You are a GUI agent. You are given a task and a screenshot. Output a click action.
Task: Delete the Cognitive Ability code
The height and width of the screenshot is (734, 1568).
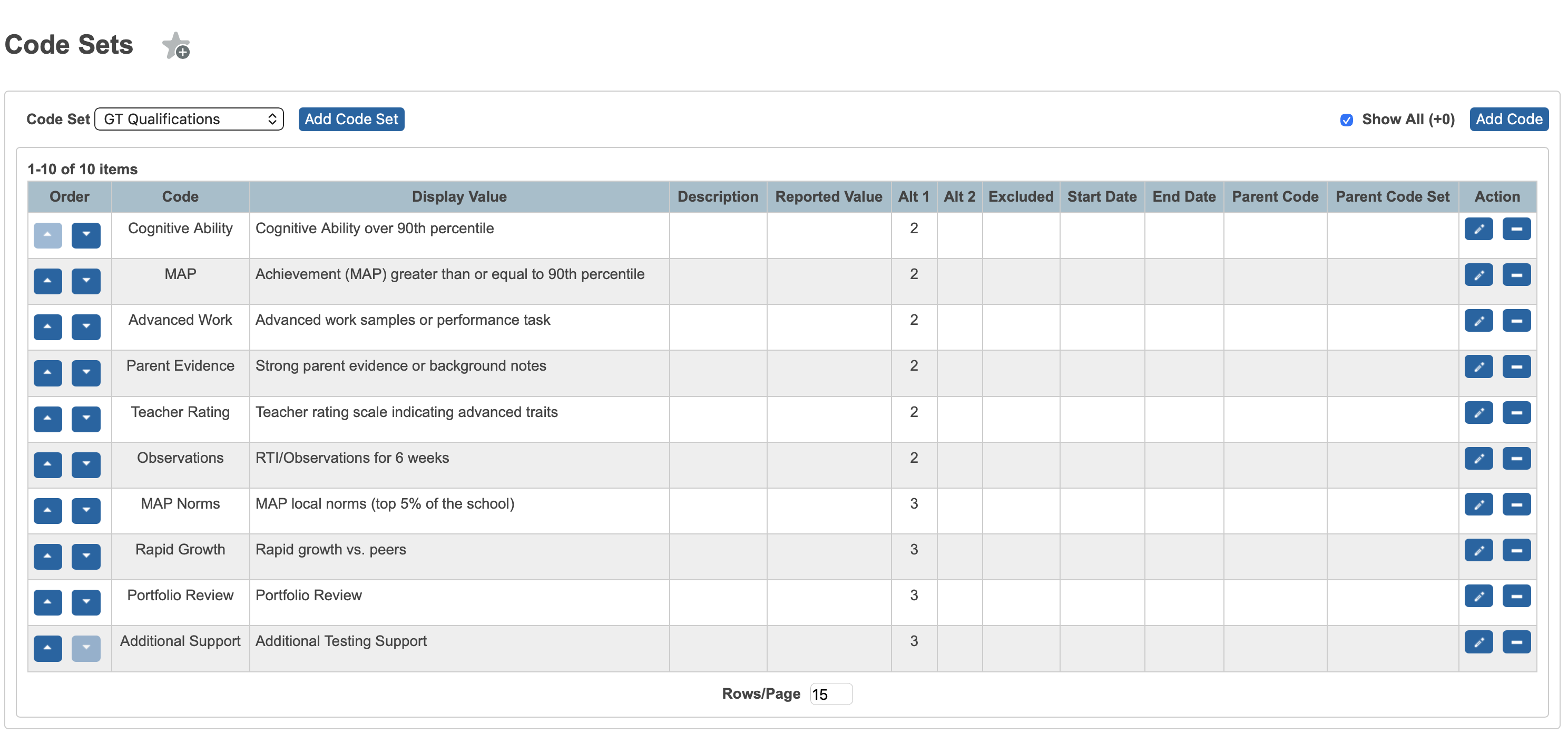pyautogui.click(x=1516, y=229)
